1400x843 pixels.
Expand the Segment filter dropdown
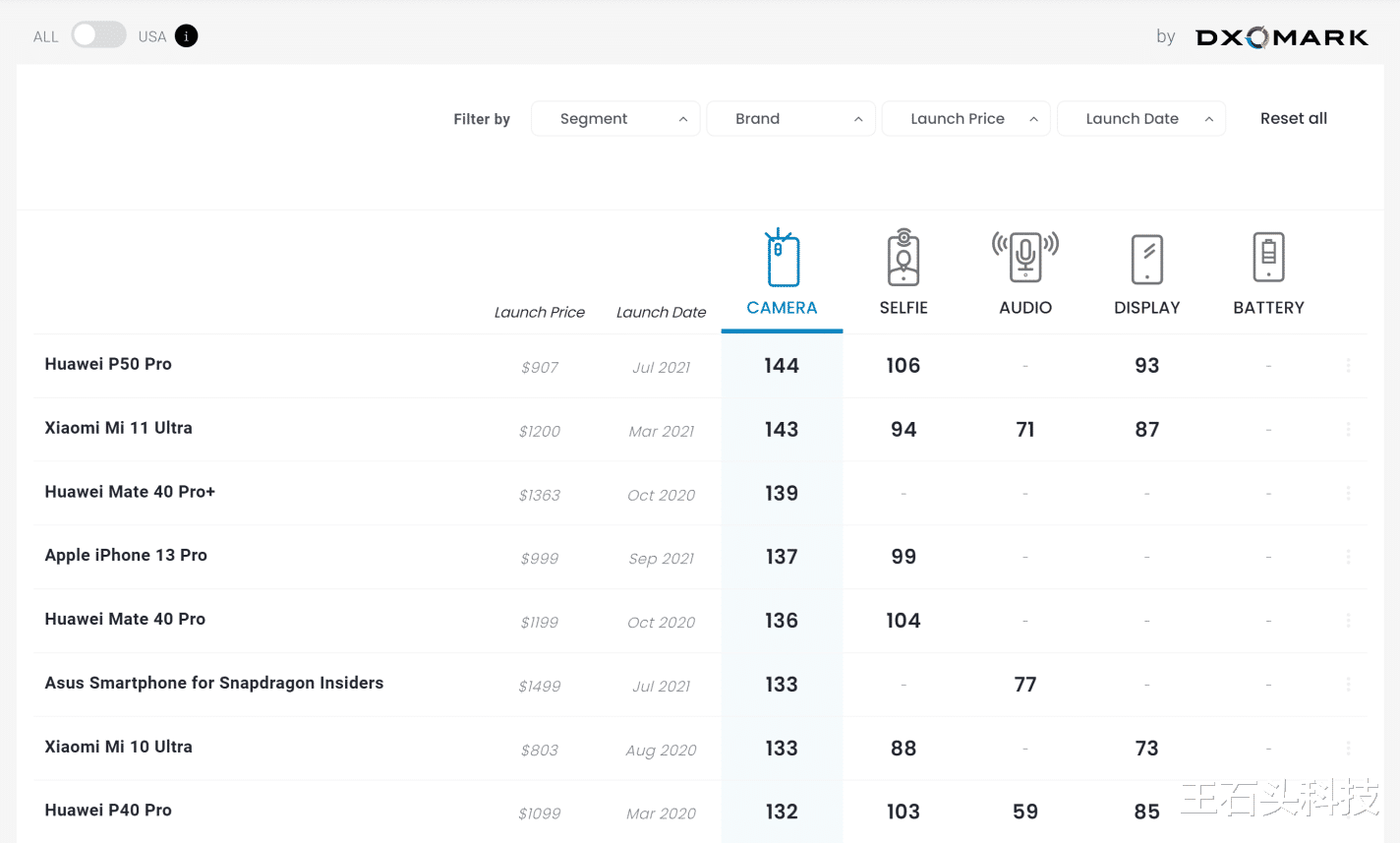pos(615,119)
